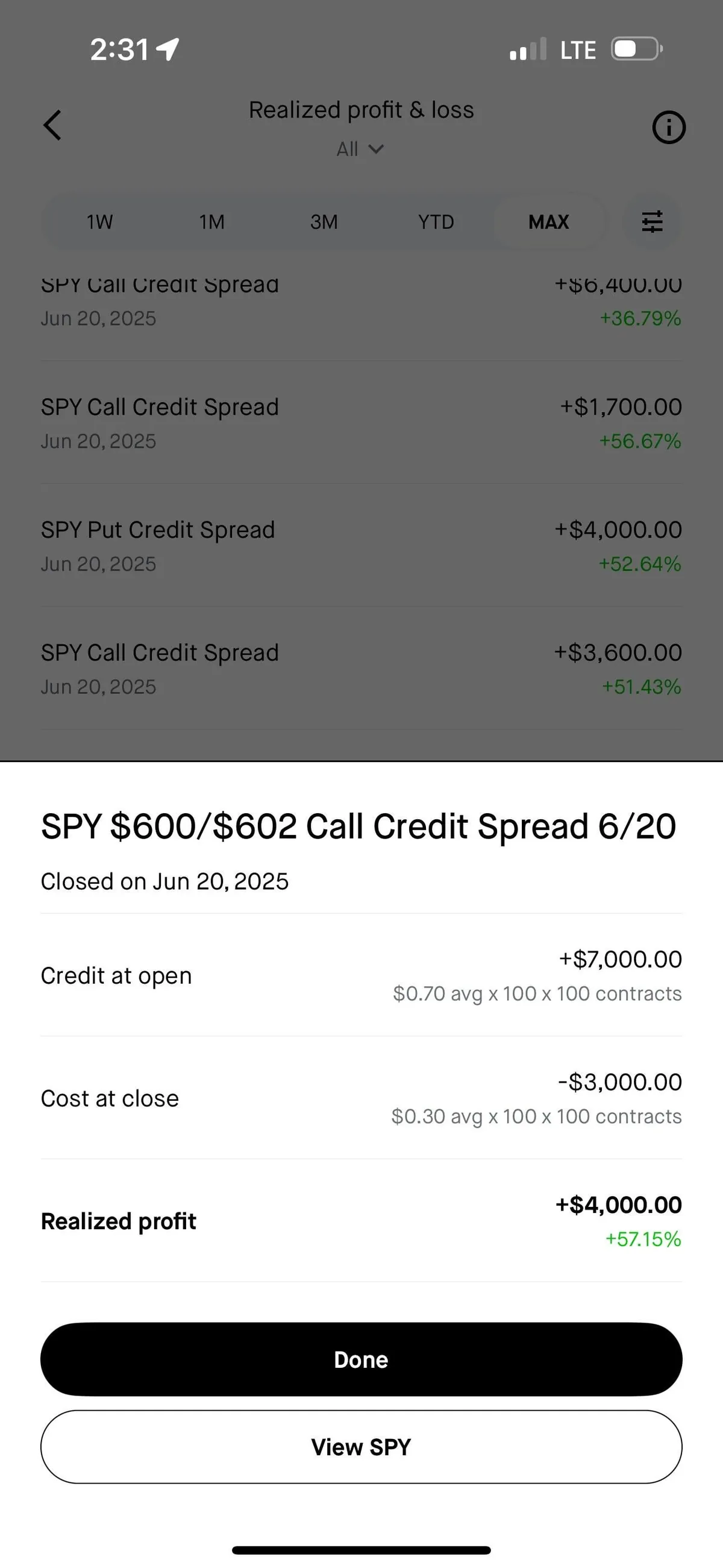Viewport: 723px width, 1568px height.
Task: Switch to YTD time range
Action: 436,222
